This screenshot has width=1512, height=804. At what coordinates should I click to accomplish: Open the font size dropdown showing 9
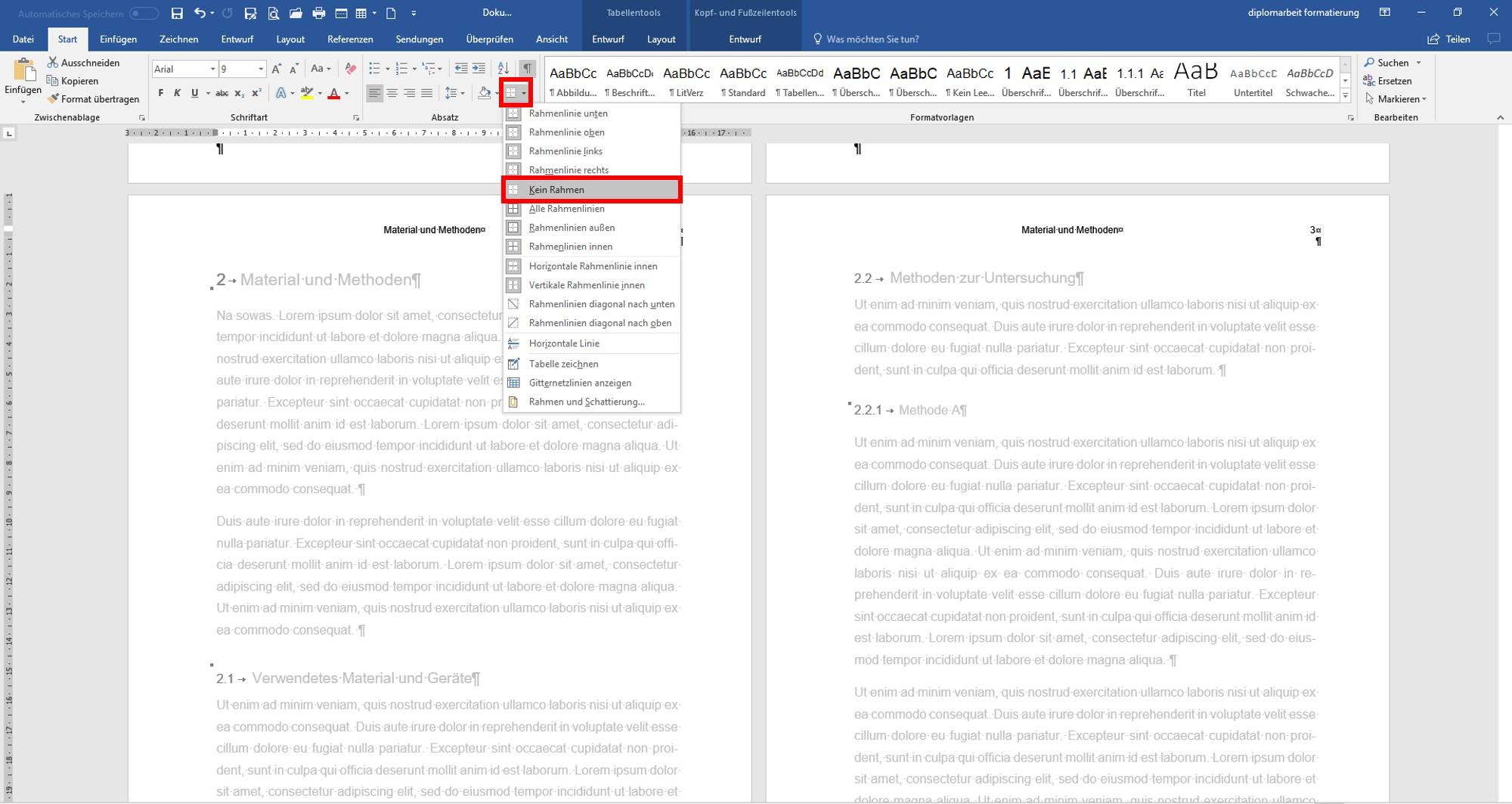click(261, 69)
